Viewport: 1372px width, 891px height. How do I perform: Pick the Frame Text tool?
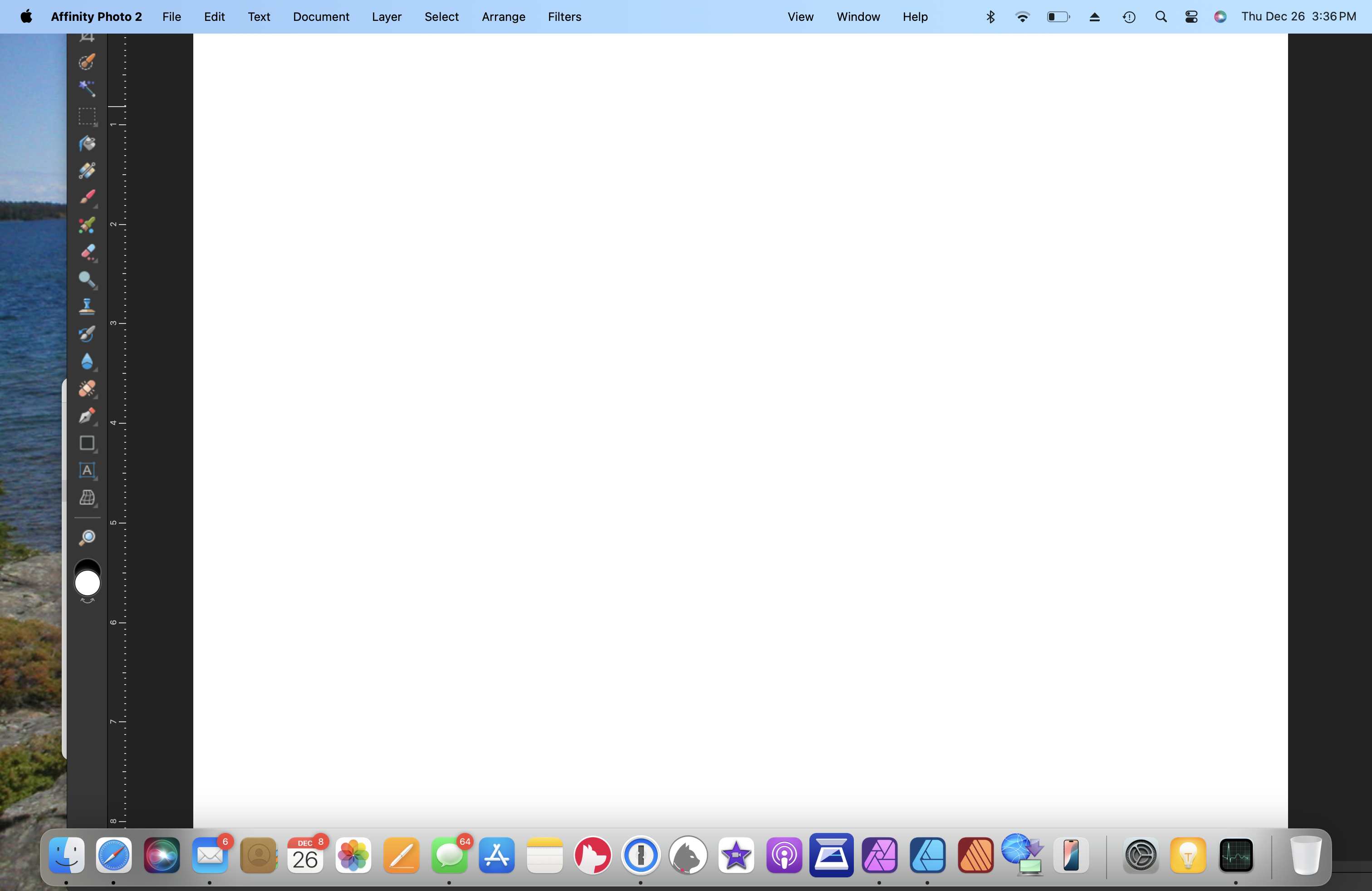click(87, 470)
